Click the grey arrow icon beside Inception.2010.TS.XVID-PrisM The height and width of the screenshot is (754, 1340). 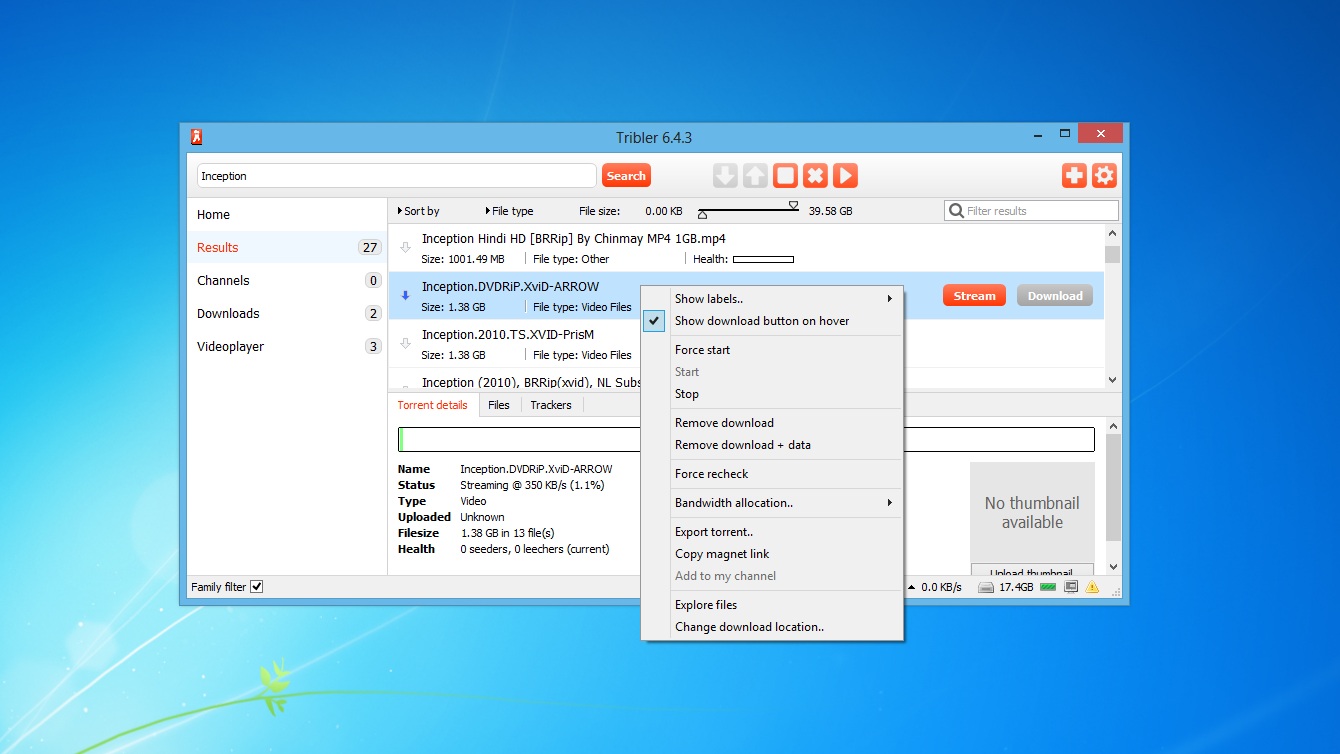point(405,343)
